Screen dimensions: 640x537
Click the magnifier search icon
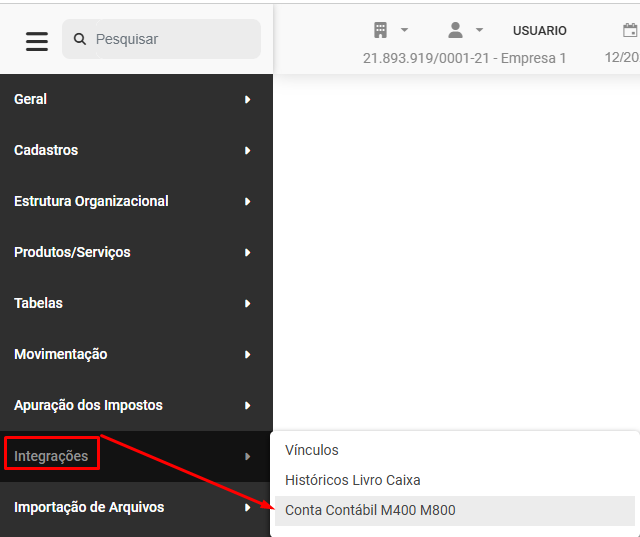pyautogui.click(x=80, y=39)
